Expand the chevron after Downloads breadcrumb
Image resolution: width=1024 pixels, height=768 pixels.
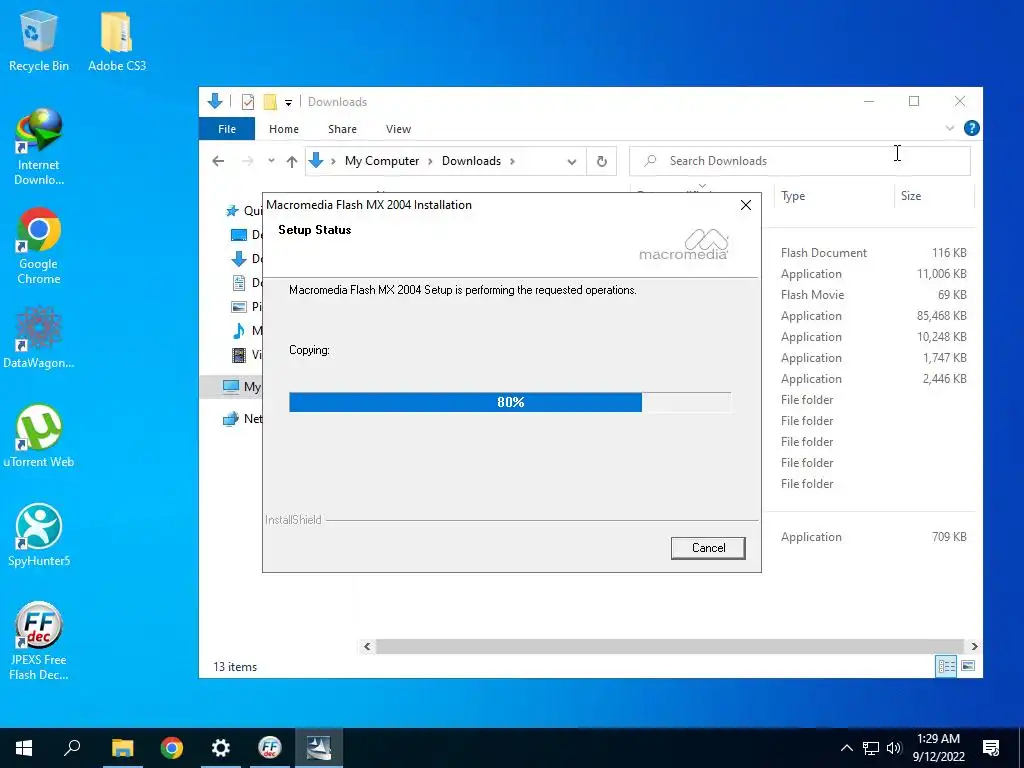[x=512, y=161]
